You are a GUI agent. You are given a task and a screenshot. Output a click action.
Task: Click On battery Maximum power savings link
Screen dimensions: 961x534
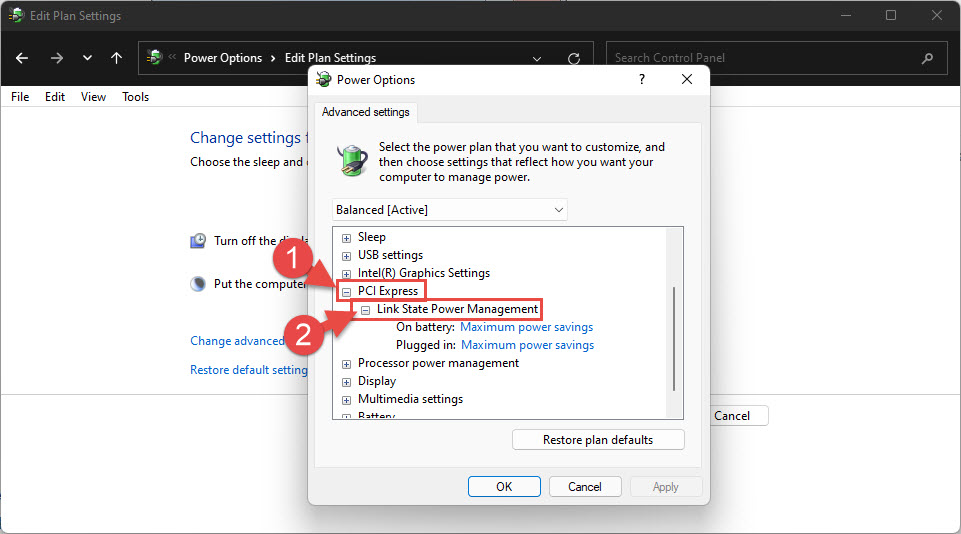(x=526, y=327)
